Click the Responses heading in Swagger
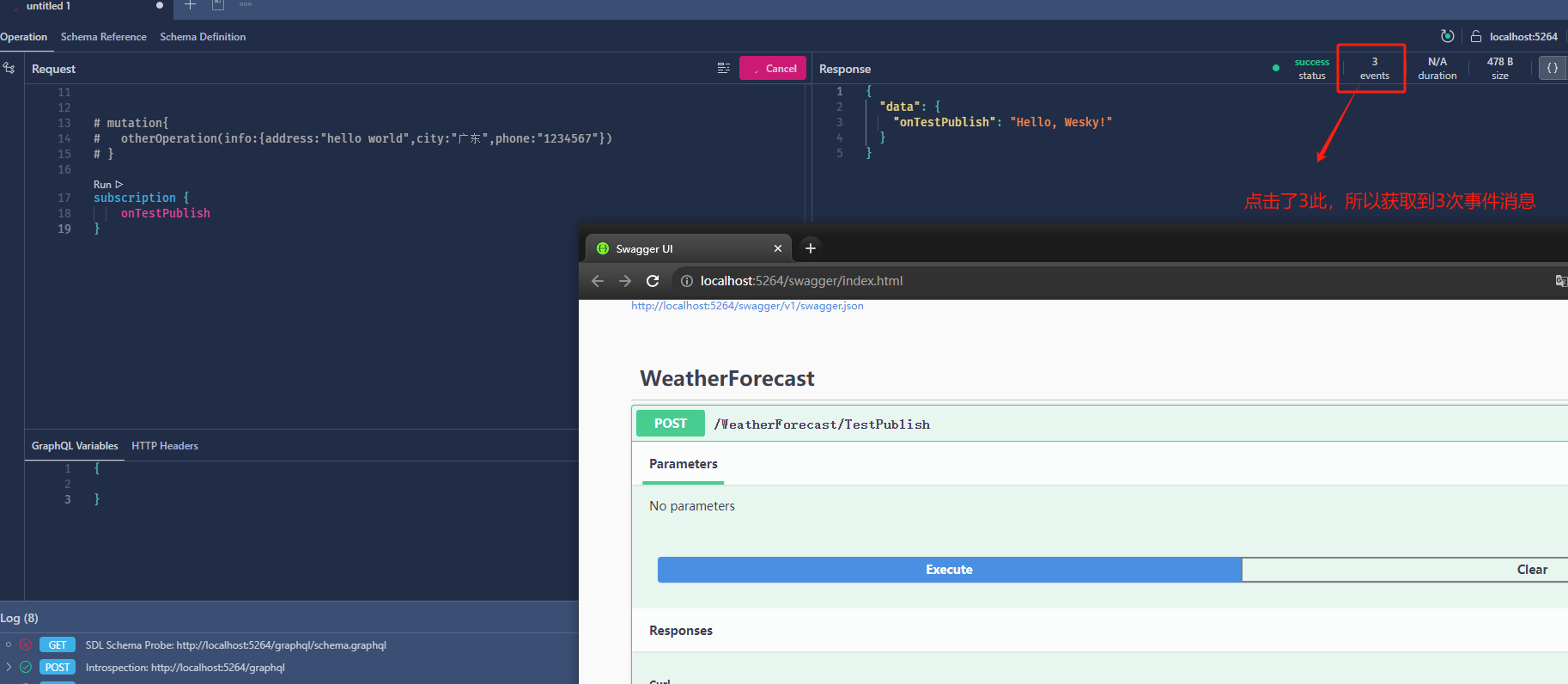Image resolution: width=1568 pixels, height=684 pixels. pos(681,631)
